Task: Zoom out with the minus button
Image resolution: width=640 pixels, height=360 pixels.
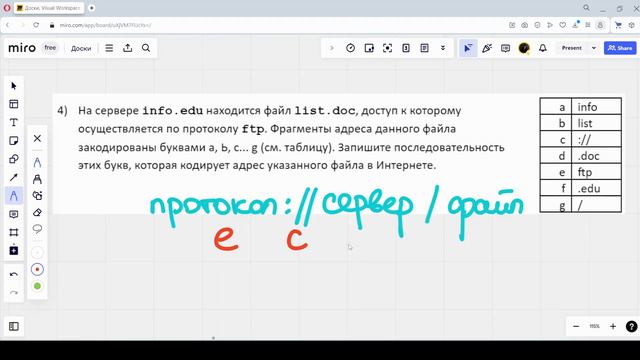Action: coord(576,326)
